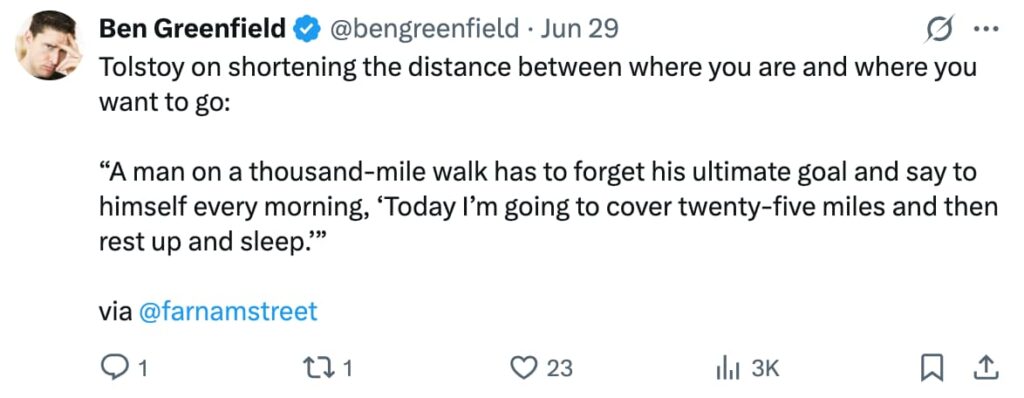
Task: Open the @farnamstreet mention link
Action: 228,311
